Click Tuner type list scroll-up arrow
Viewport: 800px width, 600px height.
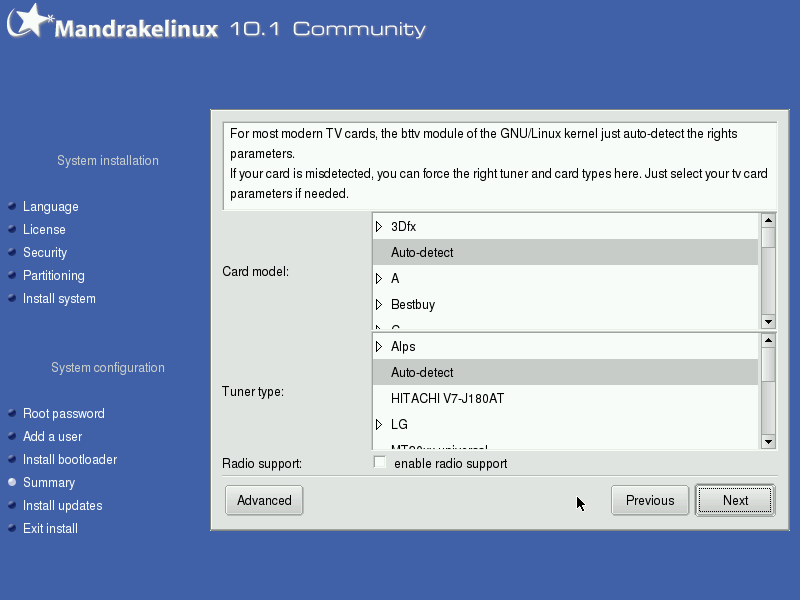(x=768, y=340)
